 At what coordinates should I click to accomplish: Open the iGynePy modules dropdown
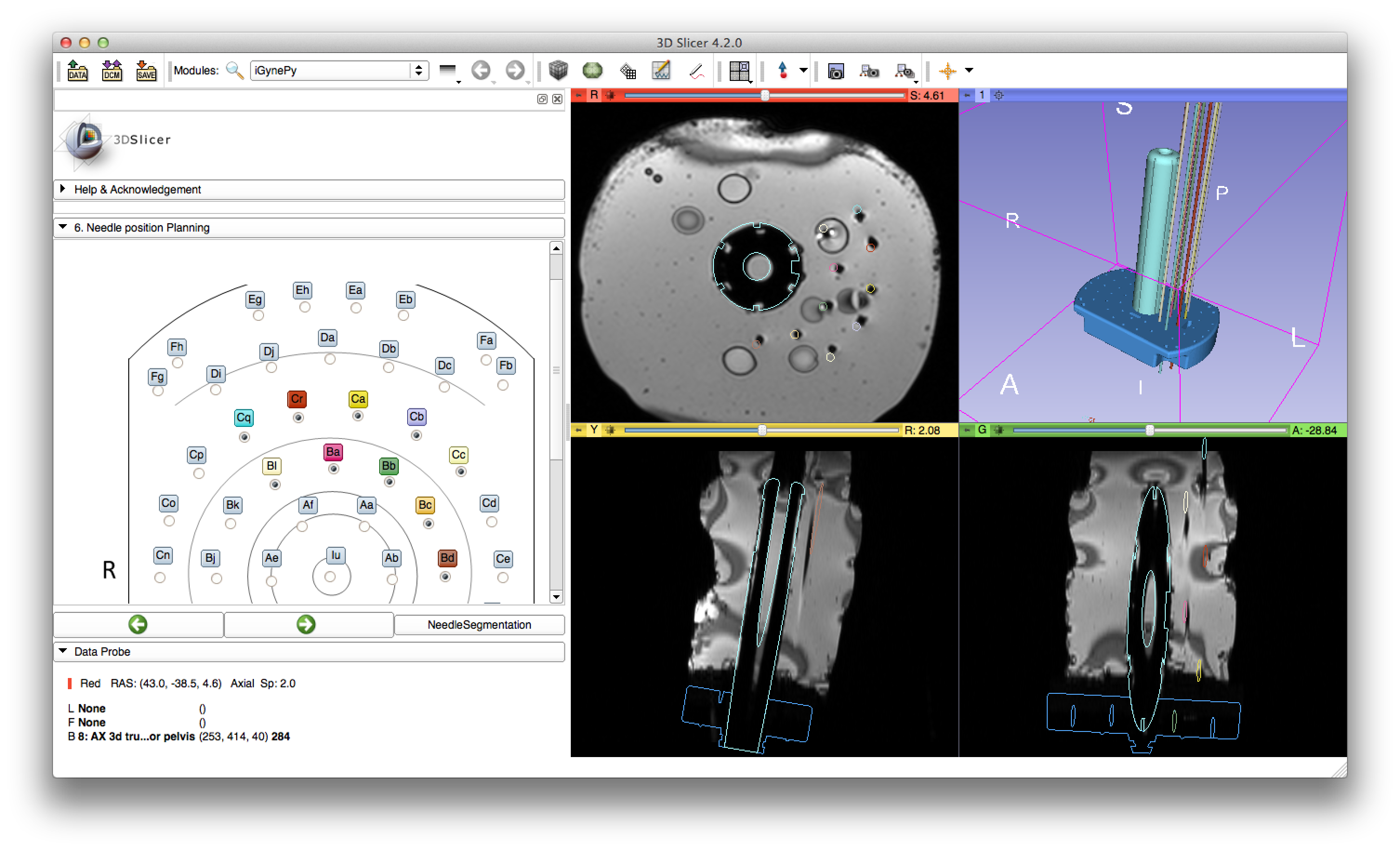[339, 71]
